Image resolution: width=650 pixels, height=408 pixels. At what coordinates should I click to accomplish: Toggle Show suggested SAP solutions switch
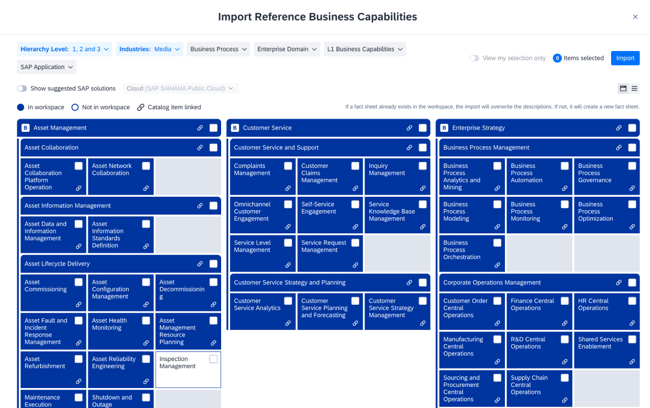click(x=22, y=89)
